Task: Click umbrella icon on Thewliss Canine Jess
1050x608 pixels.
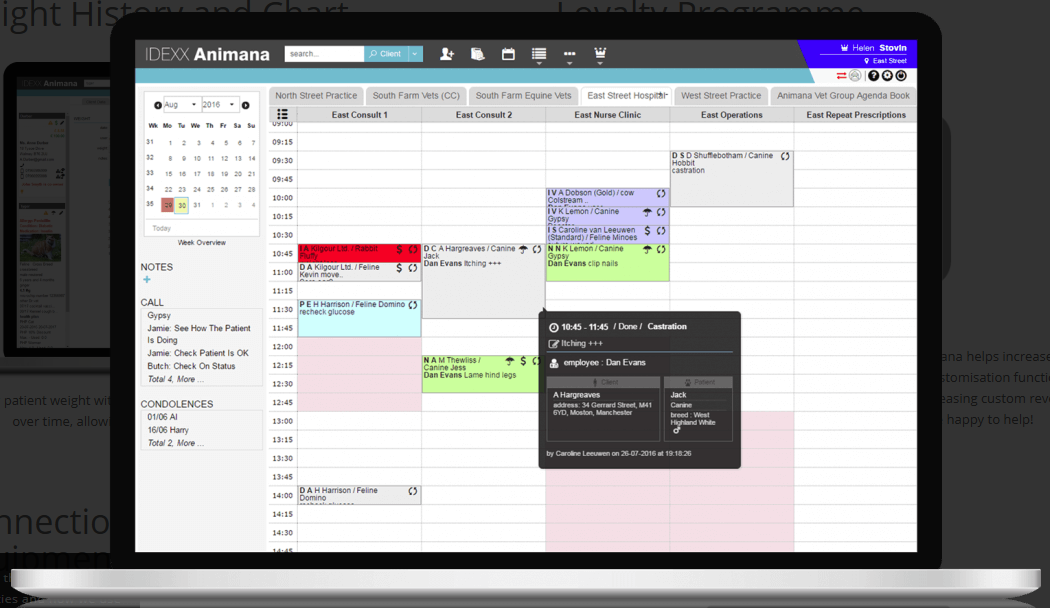Action: click(510, 361)
